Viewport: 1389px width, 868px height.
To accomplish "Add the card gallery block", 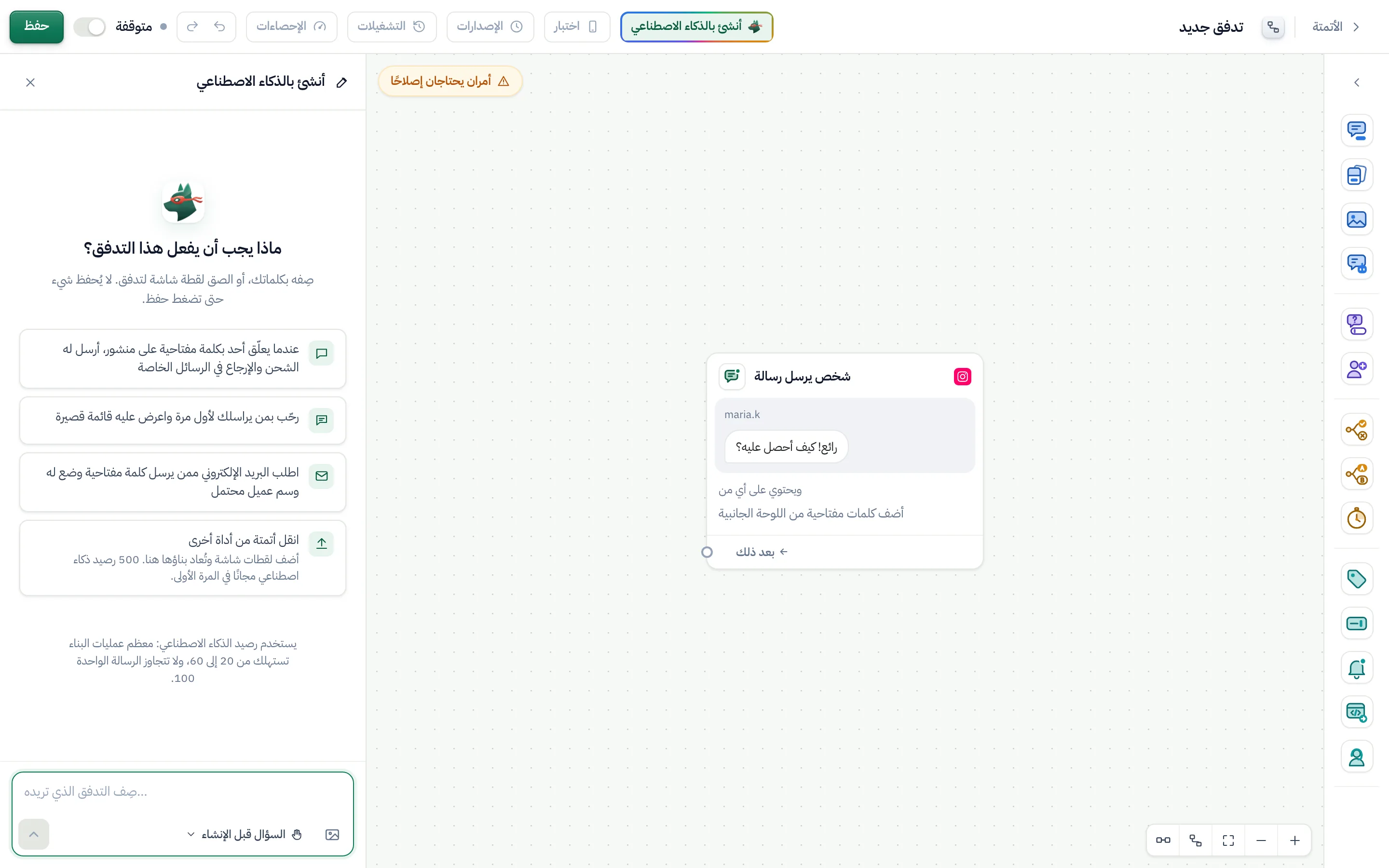I will 1356,175.
